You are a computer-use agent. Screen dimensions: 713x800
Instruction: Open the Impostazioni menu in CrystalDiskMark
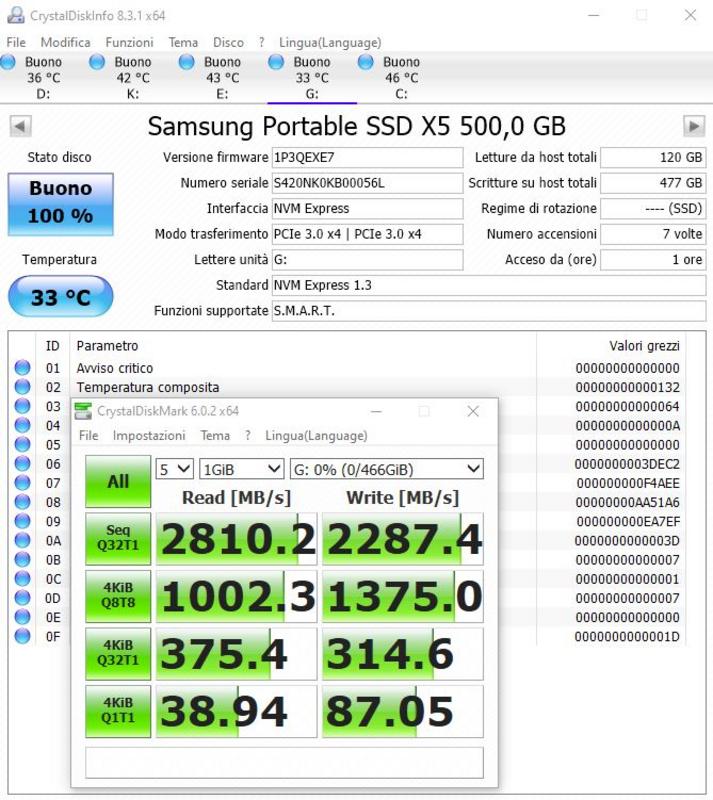(149, 436)
